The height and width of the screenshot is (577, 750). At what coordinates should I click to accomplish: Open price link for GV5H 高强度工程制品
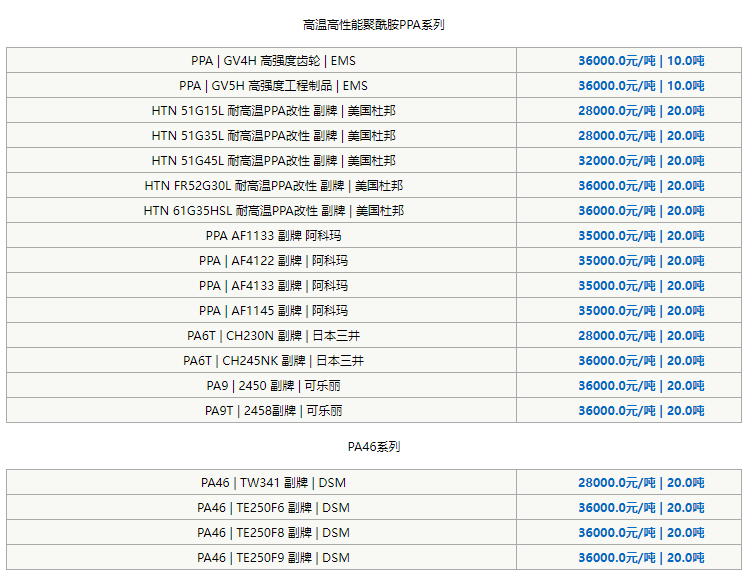pos(641,86)
